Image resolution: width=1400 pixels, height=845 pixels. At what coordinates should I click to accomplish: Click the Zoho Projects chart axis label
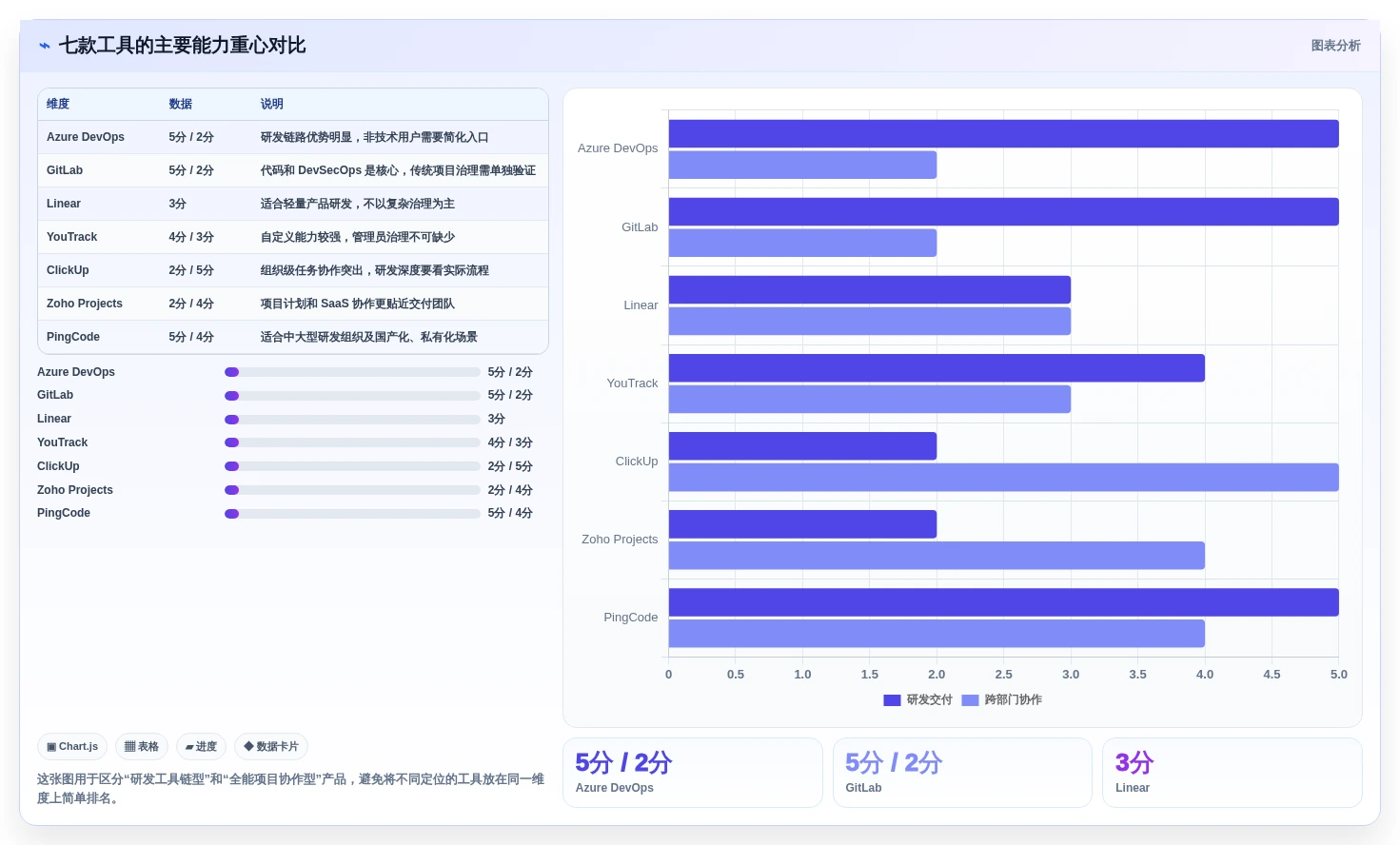click(x=620, y=540)
